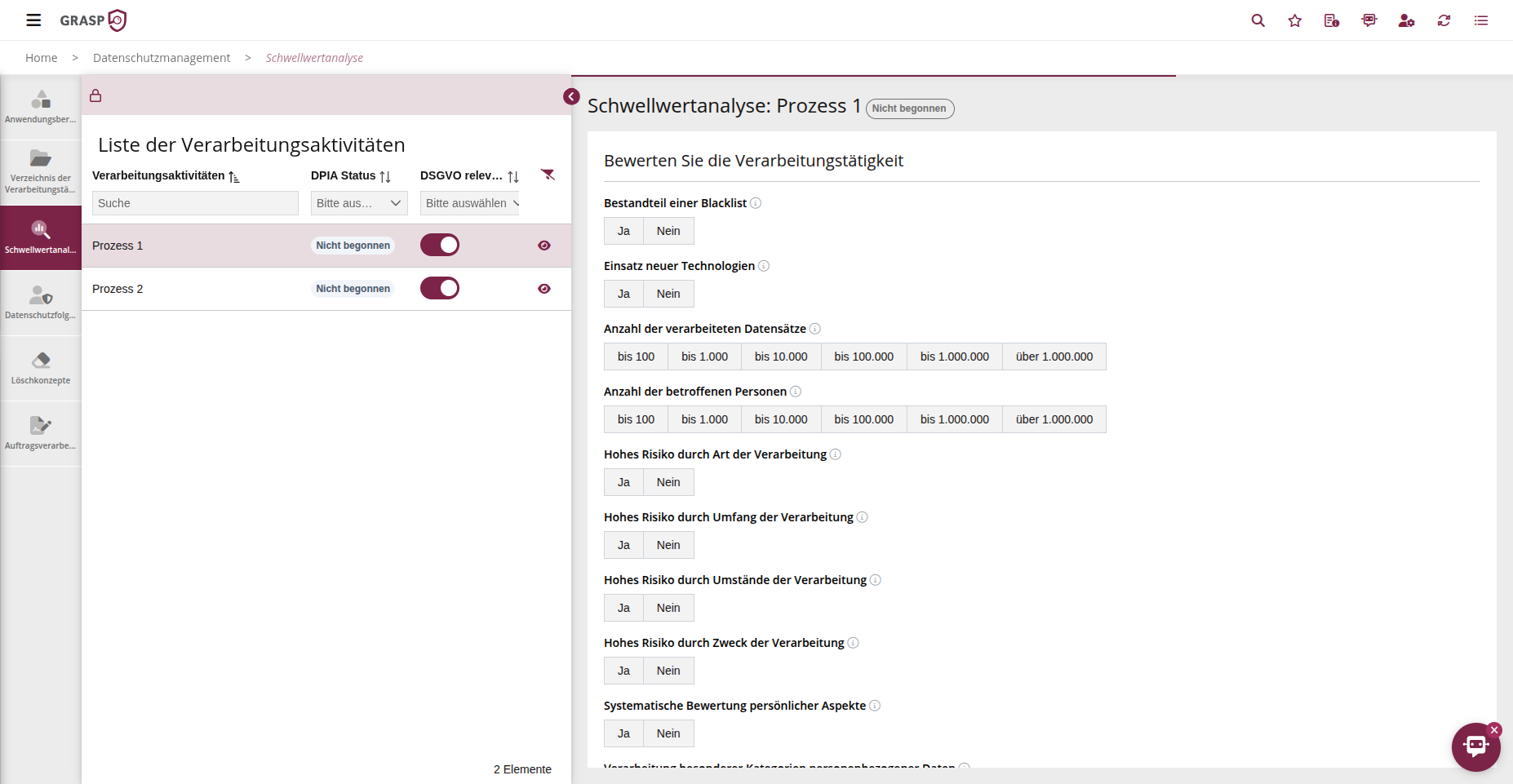Choose bis 10.000 for Anzahl der Datensätze
1513x784 pixels.
pos(780,357)
